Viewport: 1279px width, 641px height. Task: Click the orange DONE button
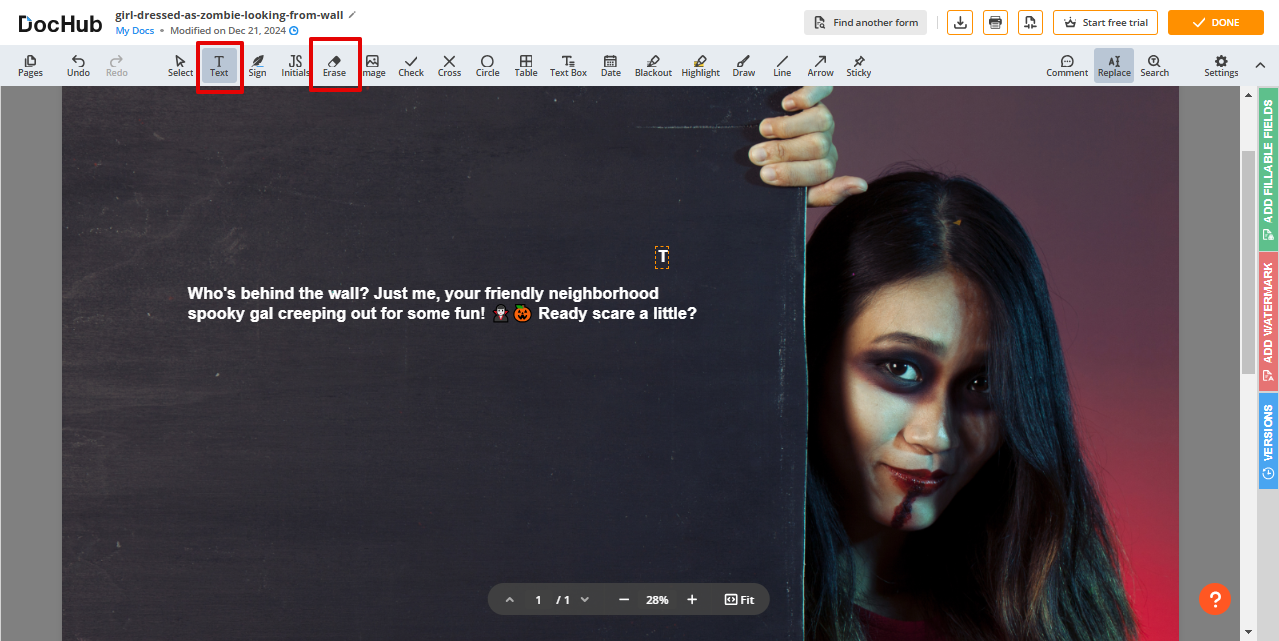(x=1216, y=22)
